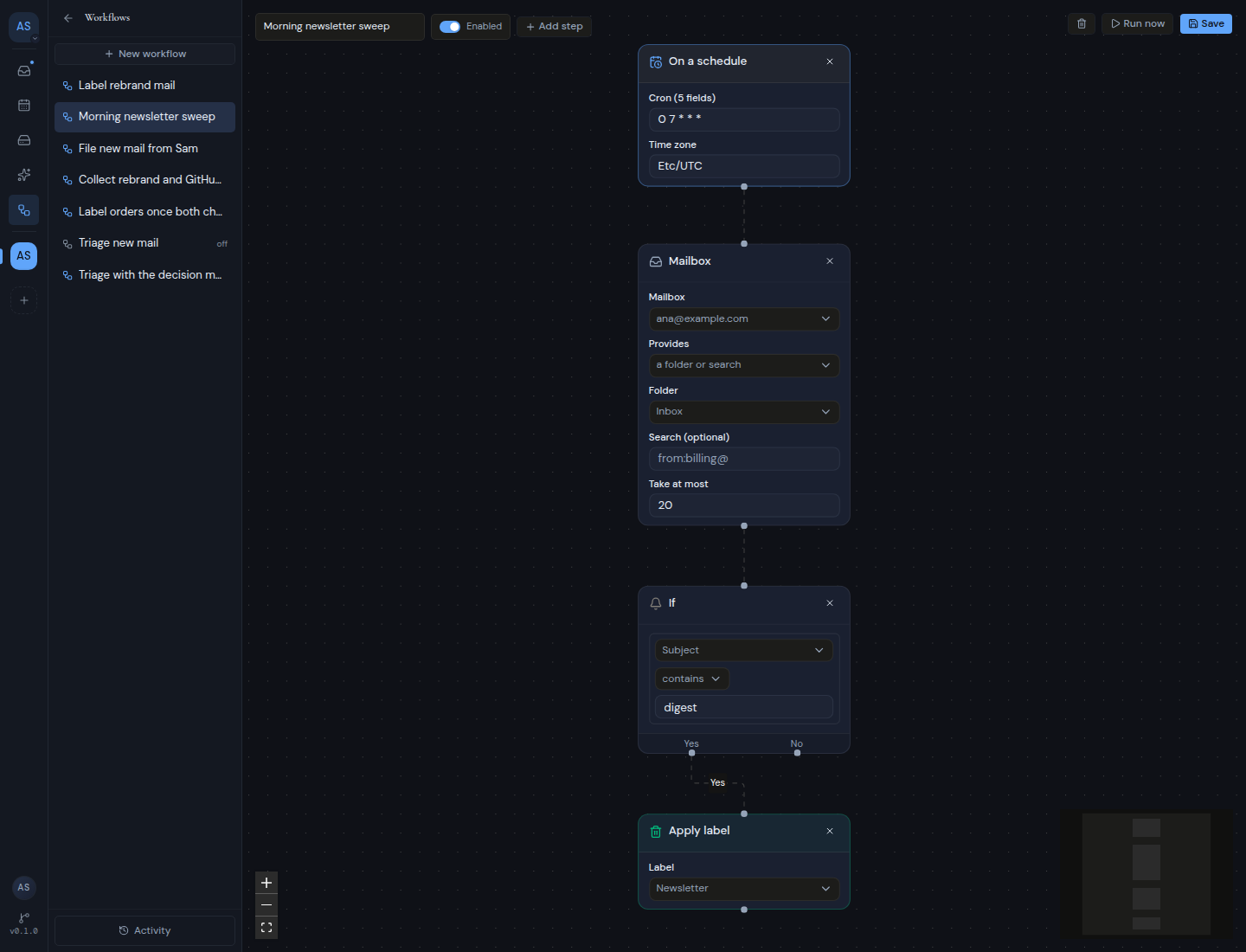Image resolution: width=1246 pixels, height=952 pixels.
Task: Fit the workflow to view
Action: pyautogui.click(x=267, y=928)
